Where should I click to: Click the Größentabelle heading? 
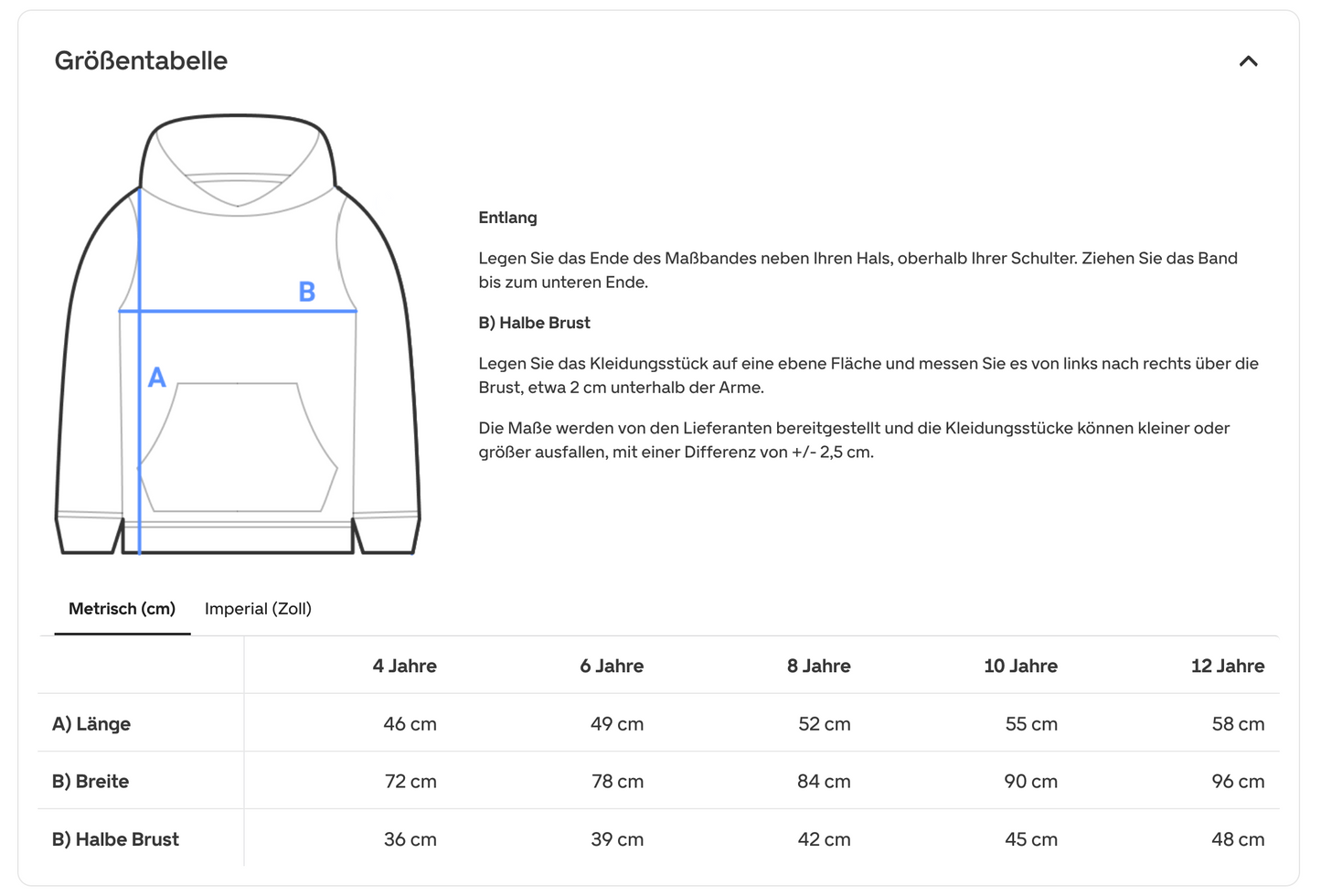(x=141, y=61)
